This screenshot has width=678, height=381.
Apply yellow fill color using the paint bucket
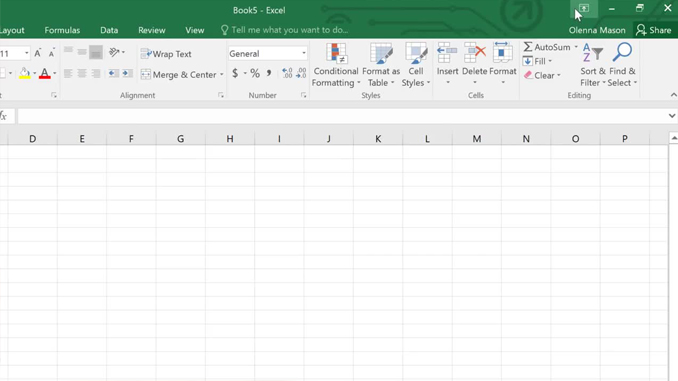tap(25, 74)
